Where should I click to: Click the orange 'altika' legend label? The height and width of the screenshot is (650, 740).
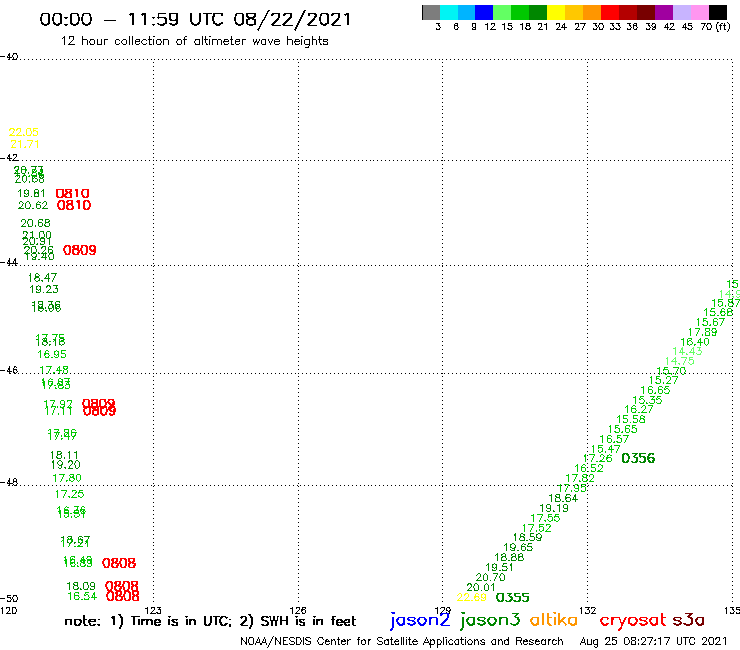click(x=554, y=619)
